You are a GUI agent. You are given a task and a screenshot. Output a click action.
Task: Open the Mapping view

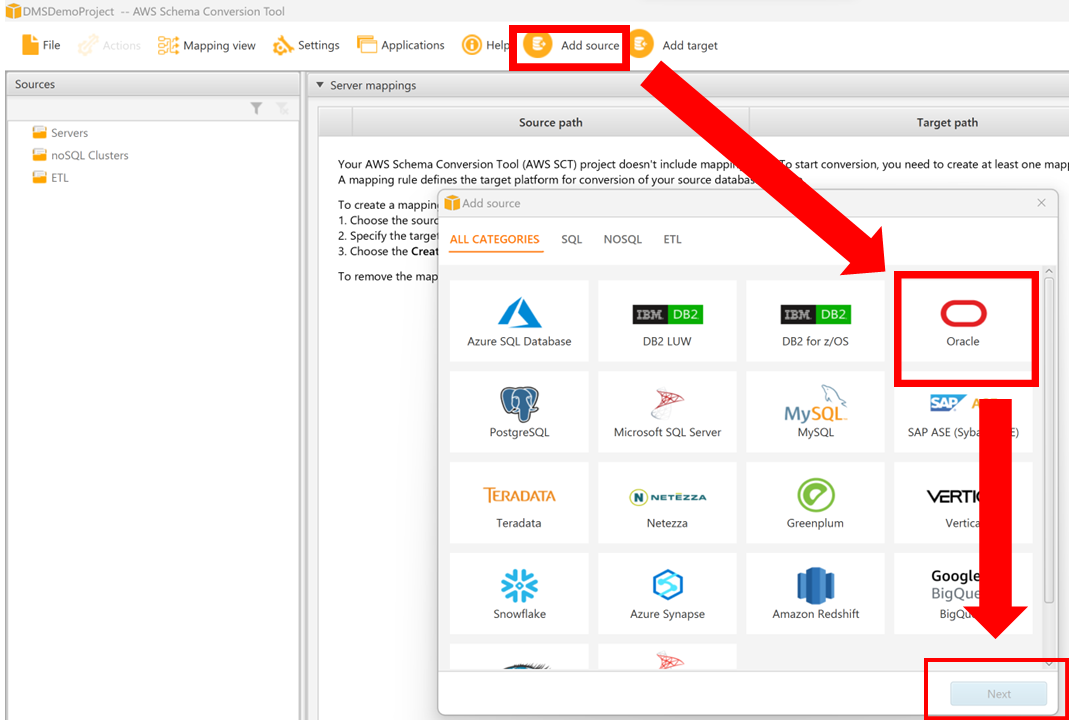pyautogui.click(x=206, y=45)
